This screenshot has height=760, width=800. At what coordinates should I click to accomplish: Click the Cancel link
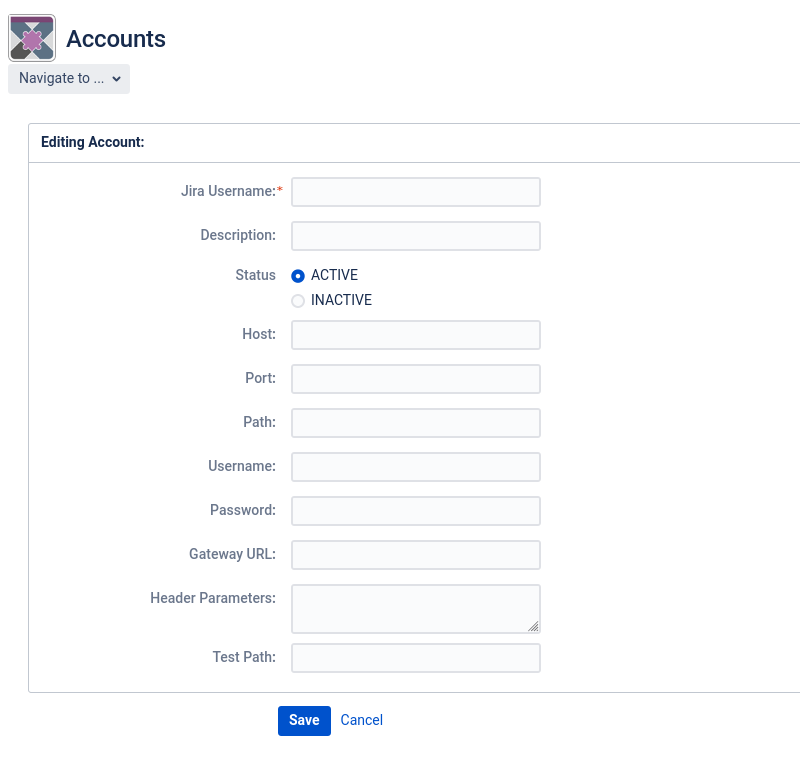click(361, 720)
